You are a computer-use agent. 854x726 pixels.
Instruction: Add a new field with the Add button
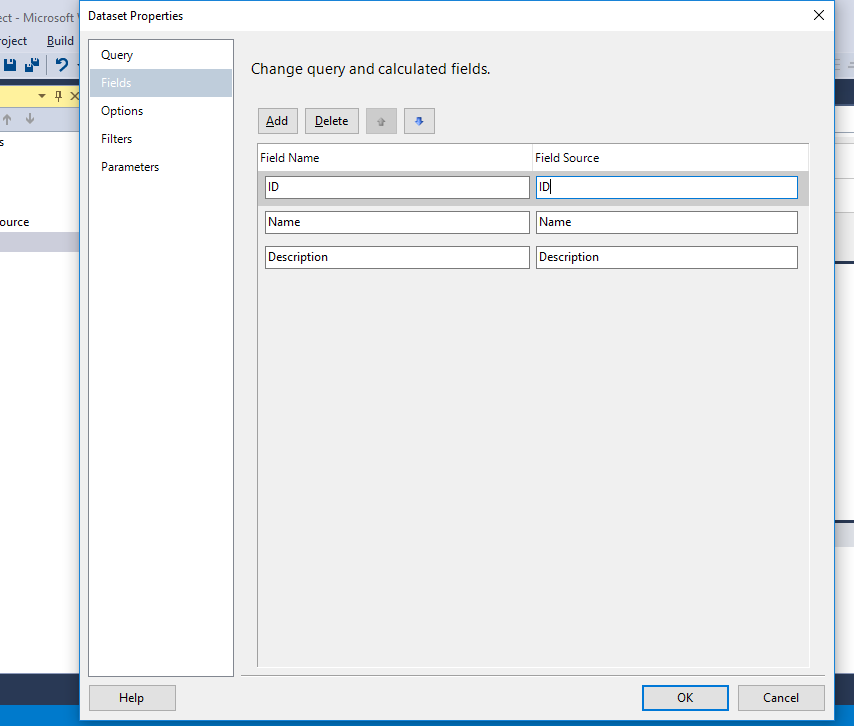277,120
